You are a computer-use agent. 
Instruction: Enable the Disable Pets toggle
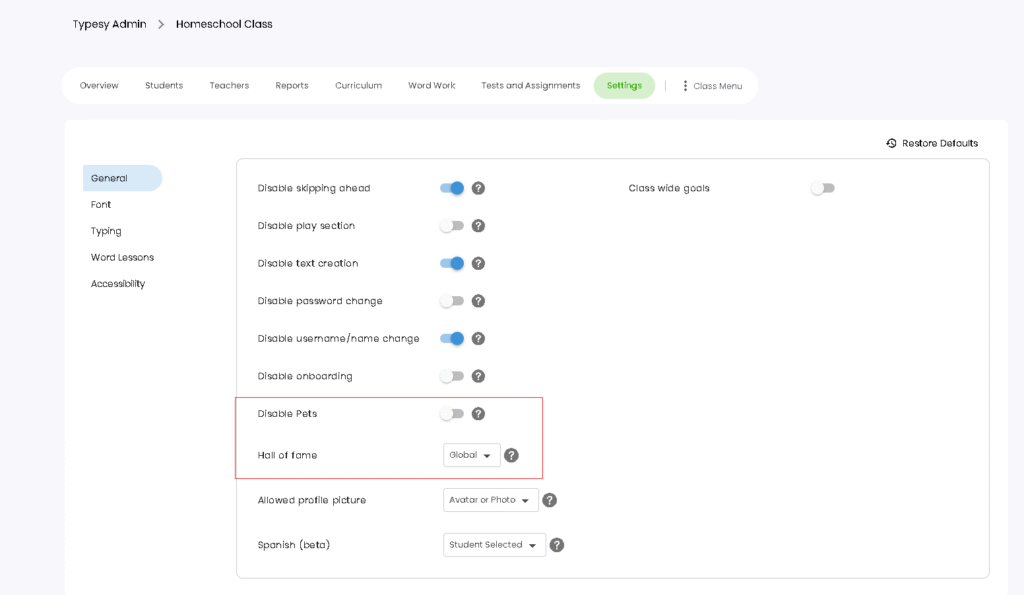click(452, 414)
